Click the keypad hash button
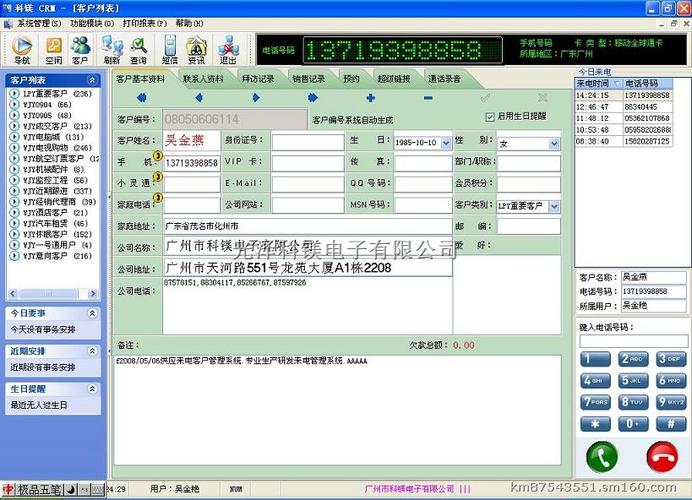This screenshot has height=500, width=692. click(671, 424)
